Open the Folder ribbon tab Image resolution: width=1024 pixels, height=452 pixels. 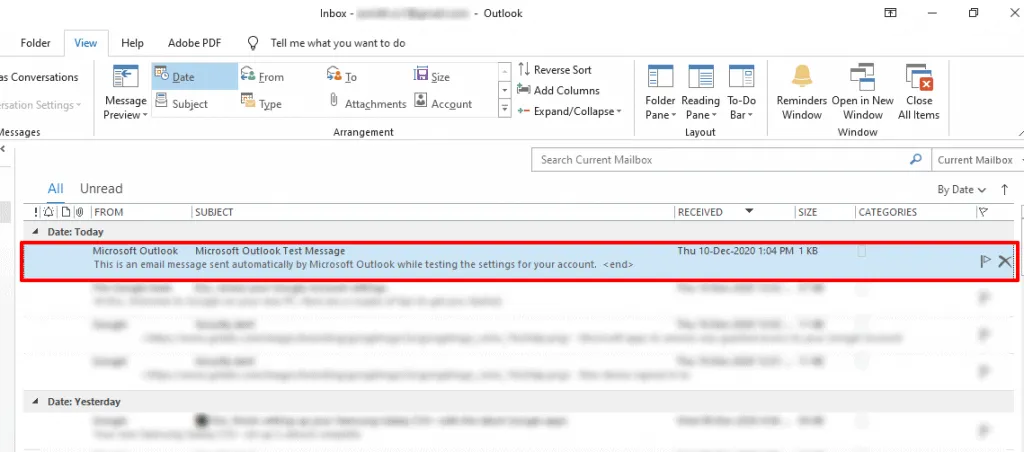tap(35, 43)
